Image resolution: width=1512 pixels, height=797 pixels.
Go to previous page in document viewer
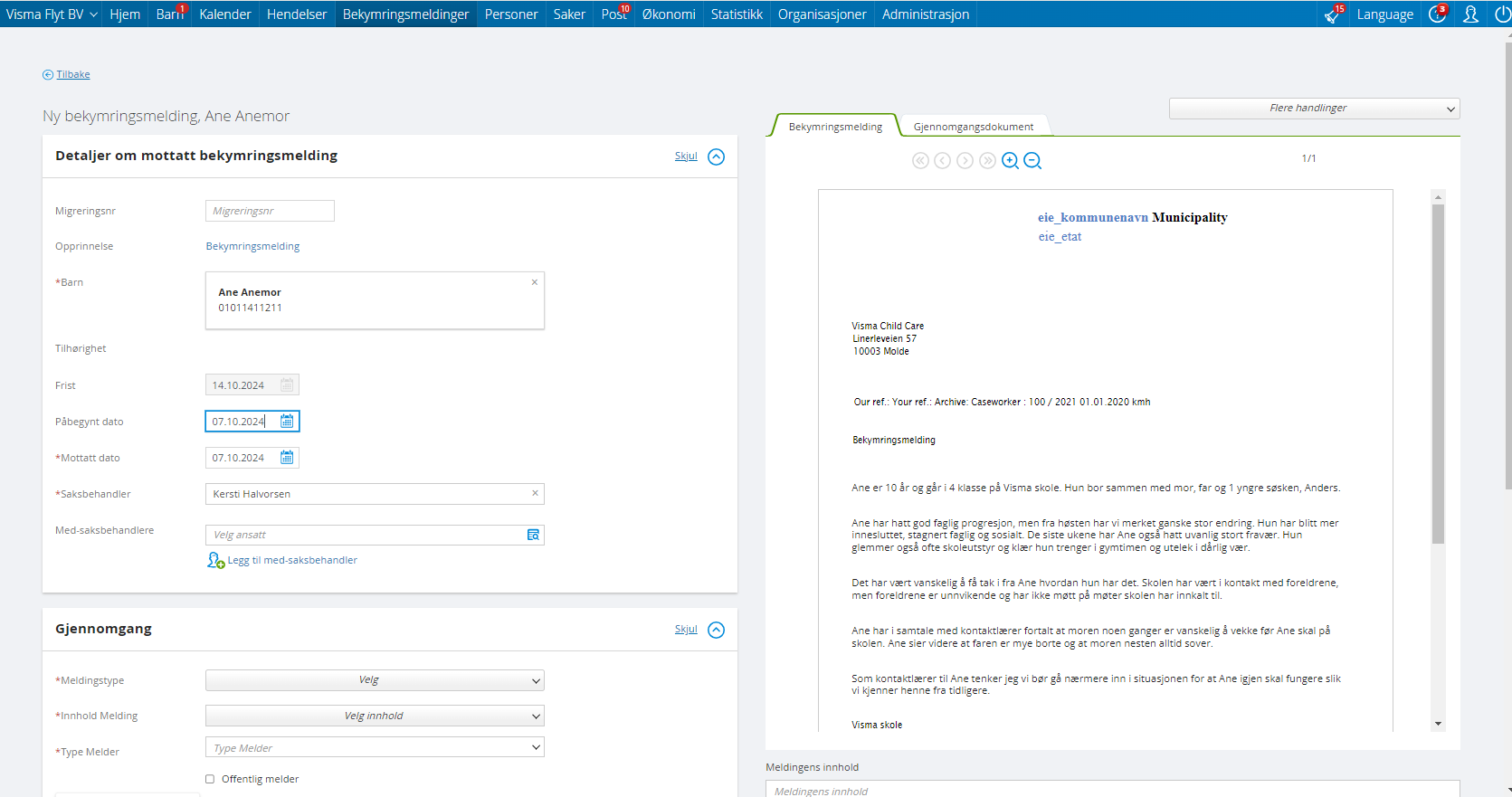click(x=943, y=160)
